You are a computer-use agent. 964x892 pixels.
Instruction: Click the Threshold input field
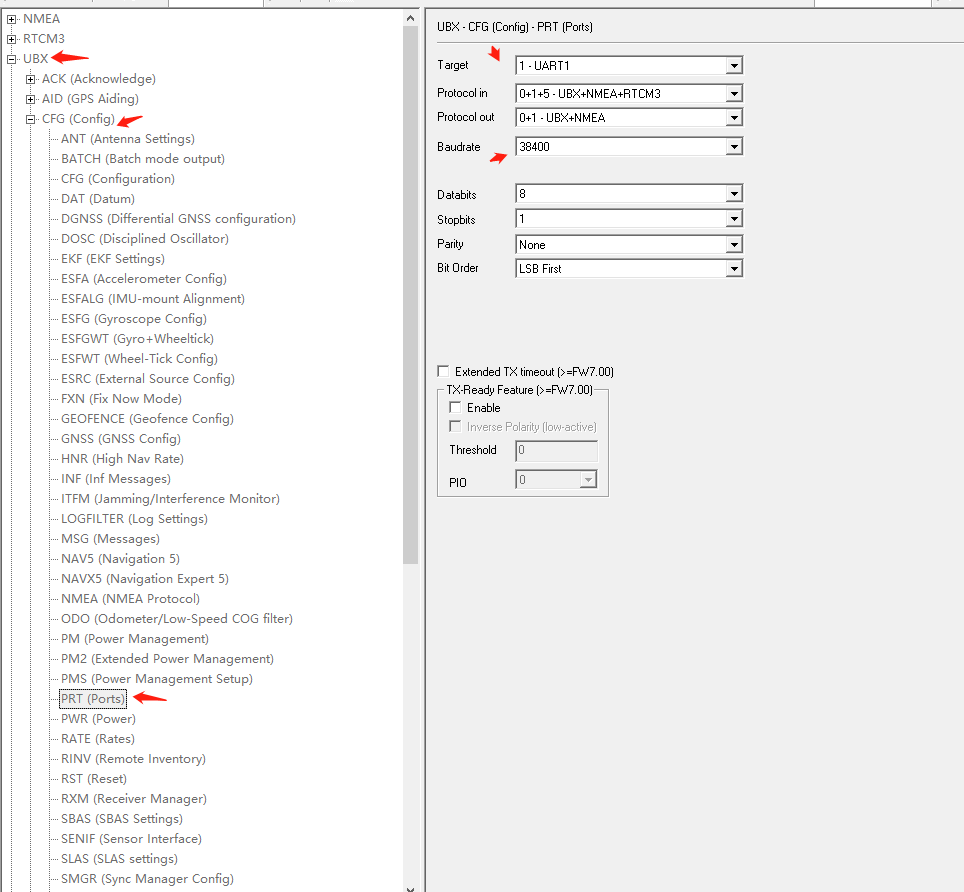pos(556,450)
